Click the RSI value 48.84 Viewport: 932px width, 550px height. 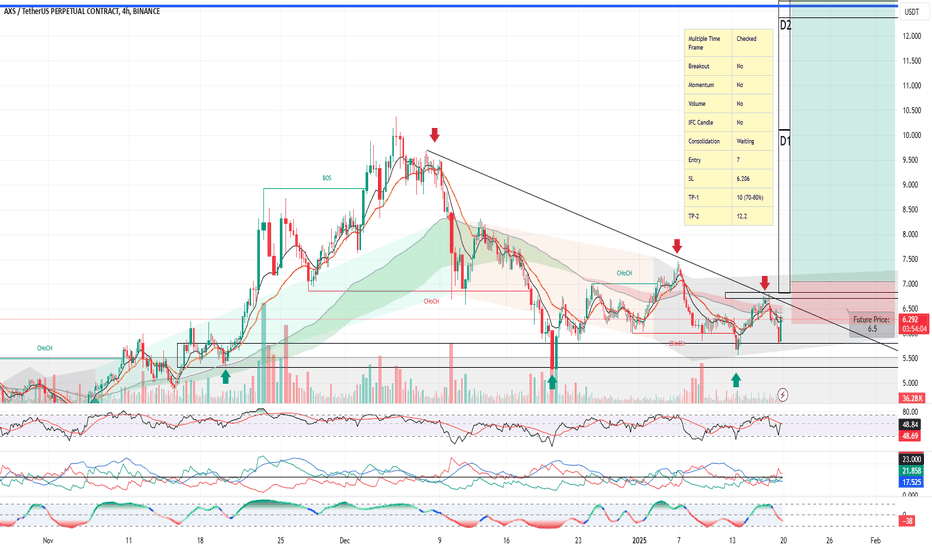tap(910, 425)
